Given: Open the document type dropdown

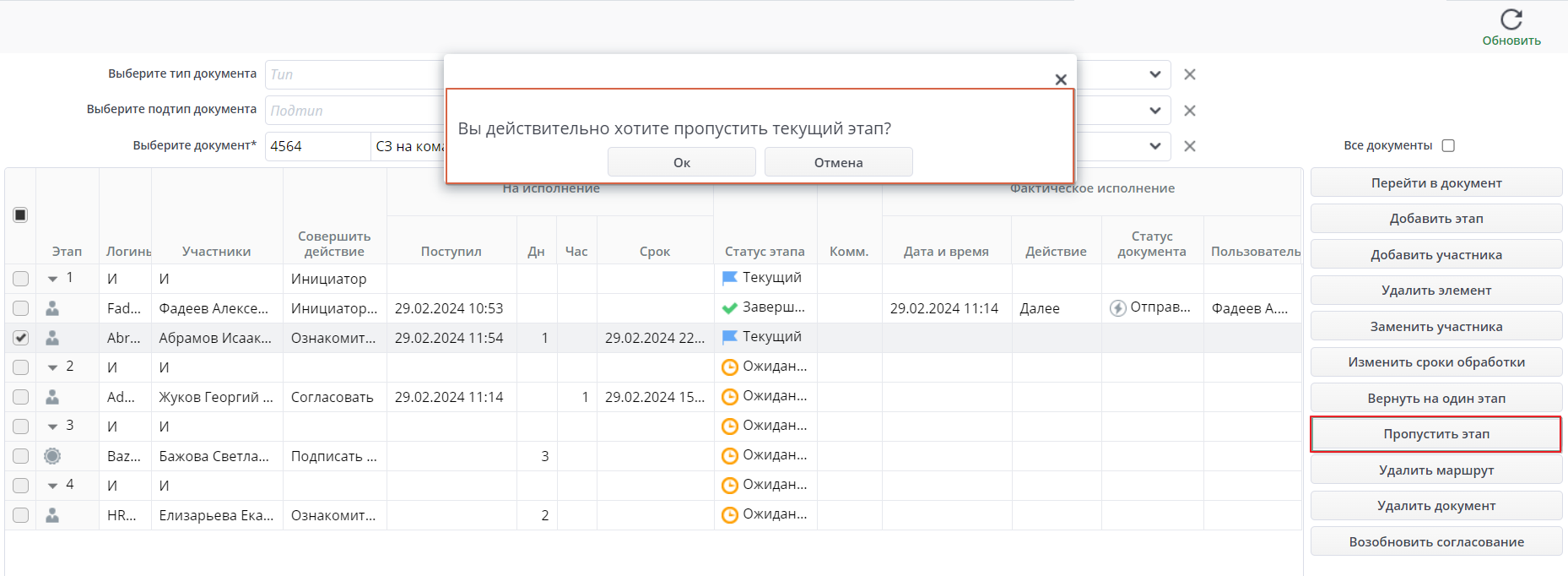Looking at the screenshot, I should tap(1154, 74).
